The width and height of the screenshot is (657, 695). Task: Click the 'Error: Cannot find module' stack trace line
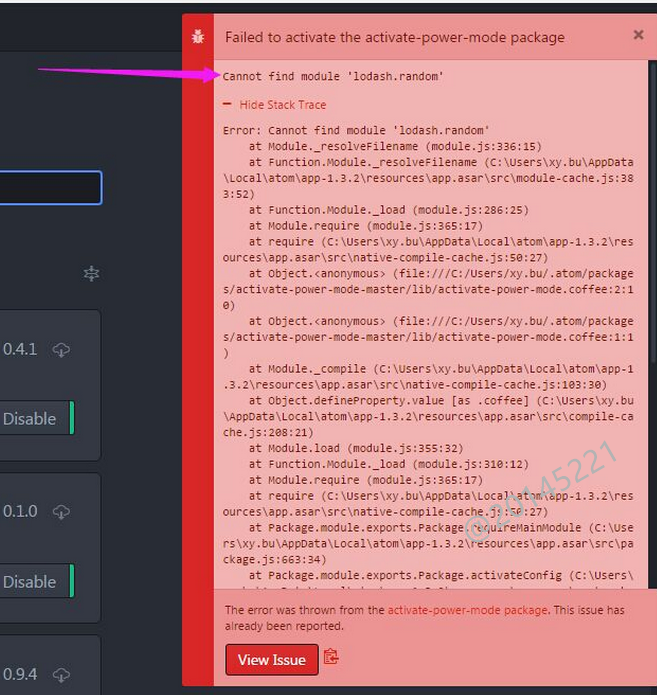click(x=356, y=130)
